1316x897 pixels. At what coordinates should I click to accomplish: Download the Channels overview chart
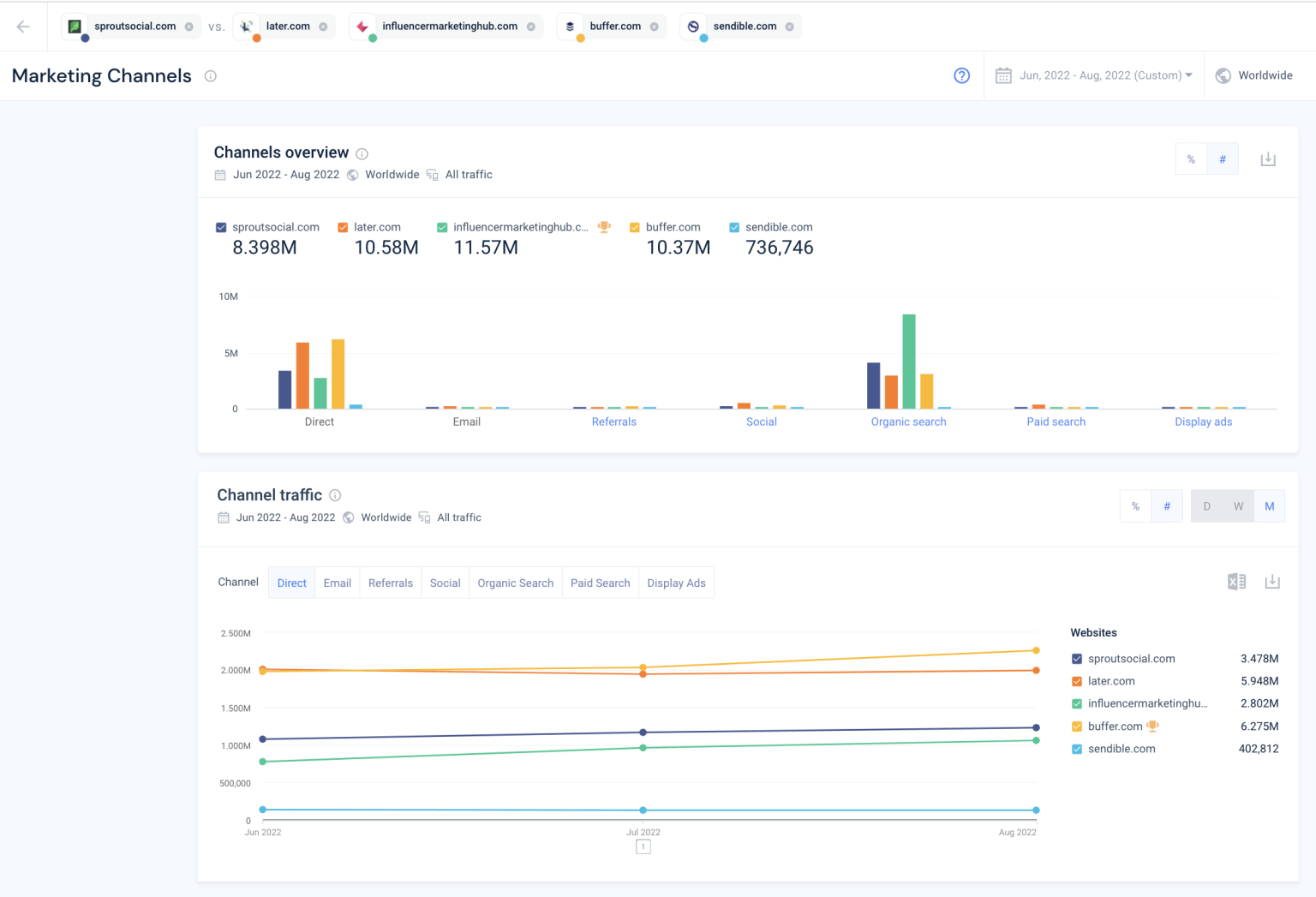pyautogui.click(x=1268, y=159)
